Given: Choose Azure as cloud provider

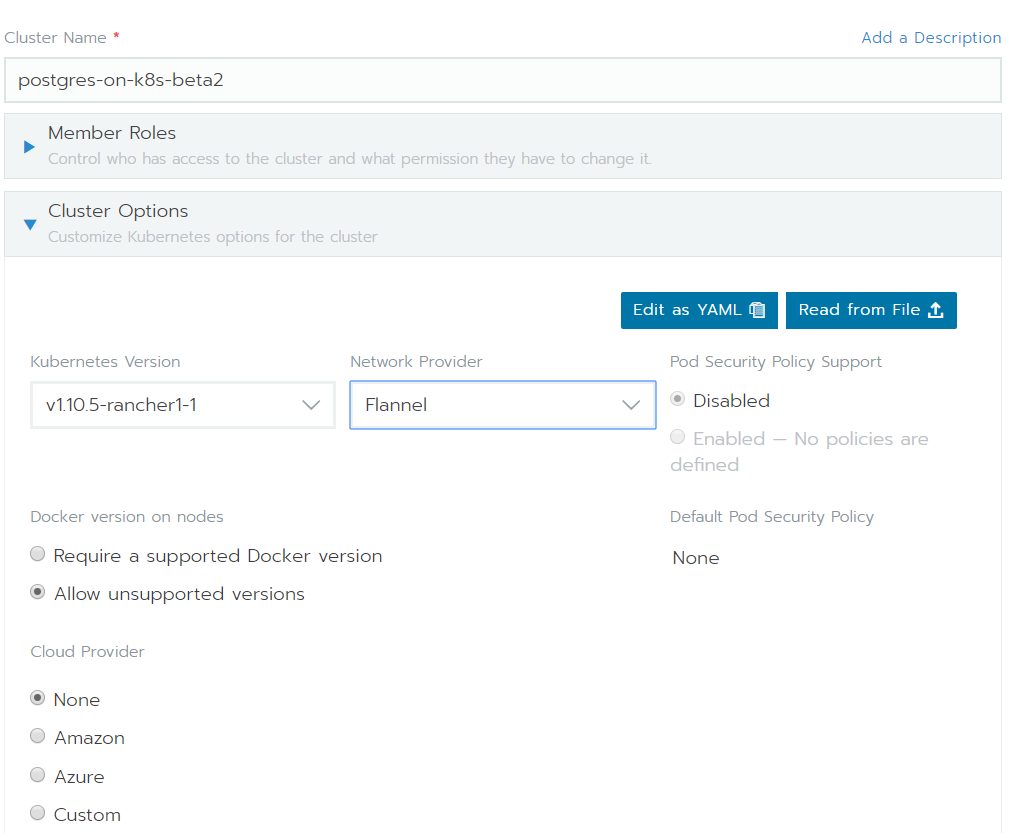Looking at the screenshot, I should [38, 775].
